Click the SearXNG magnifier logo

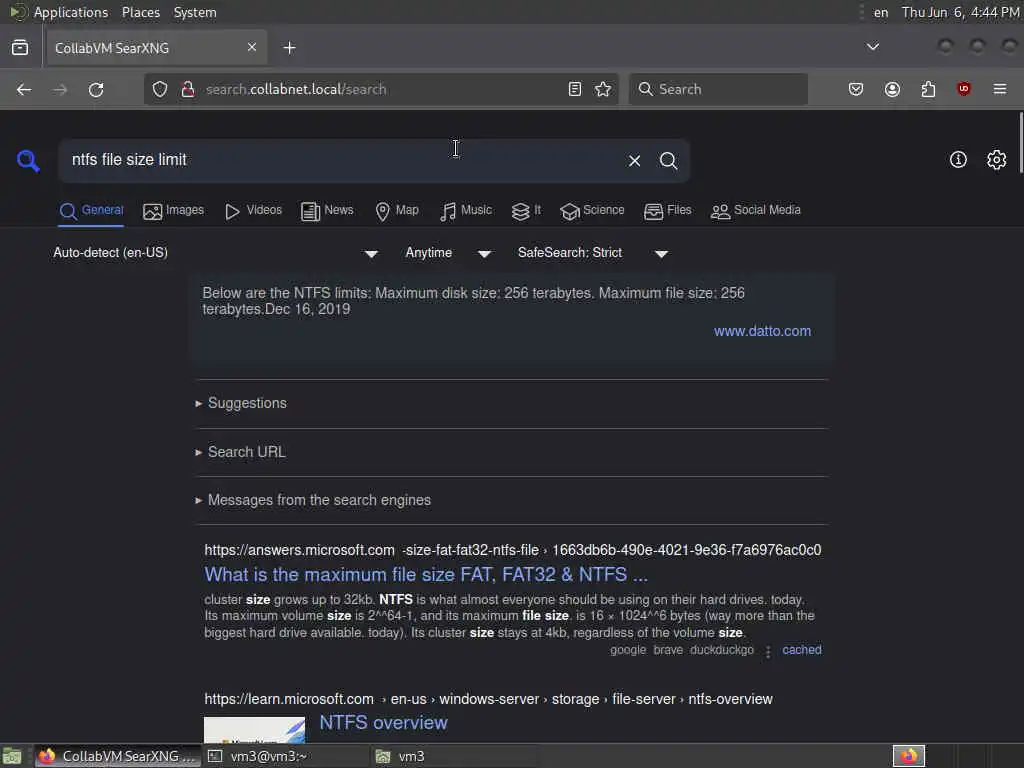pyautogui.click(x=28, y=160)
